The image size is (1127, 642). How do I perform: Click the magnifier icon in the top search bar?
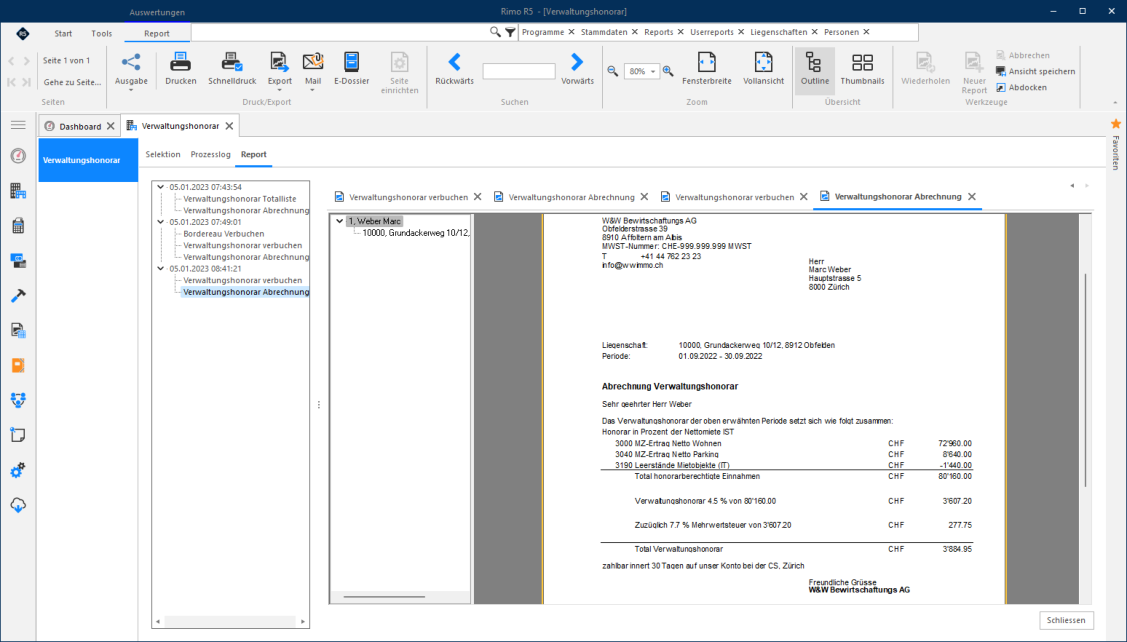495,32
